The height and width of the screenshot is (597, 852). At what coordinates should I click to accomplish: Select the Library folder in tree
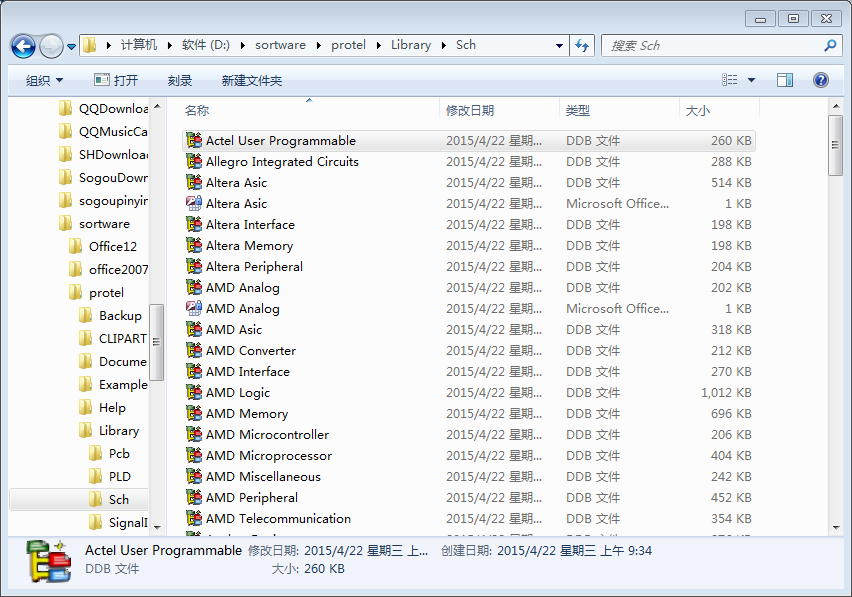tap(109, 431)
